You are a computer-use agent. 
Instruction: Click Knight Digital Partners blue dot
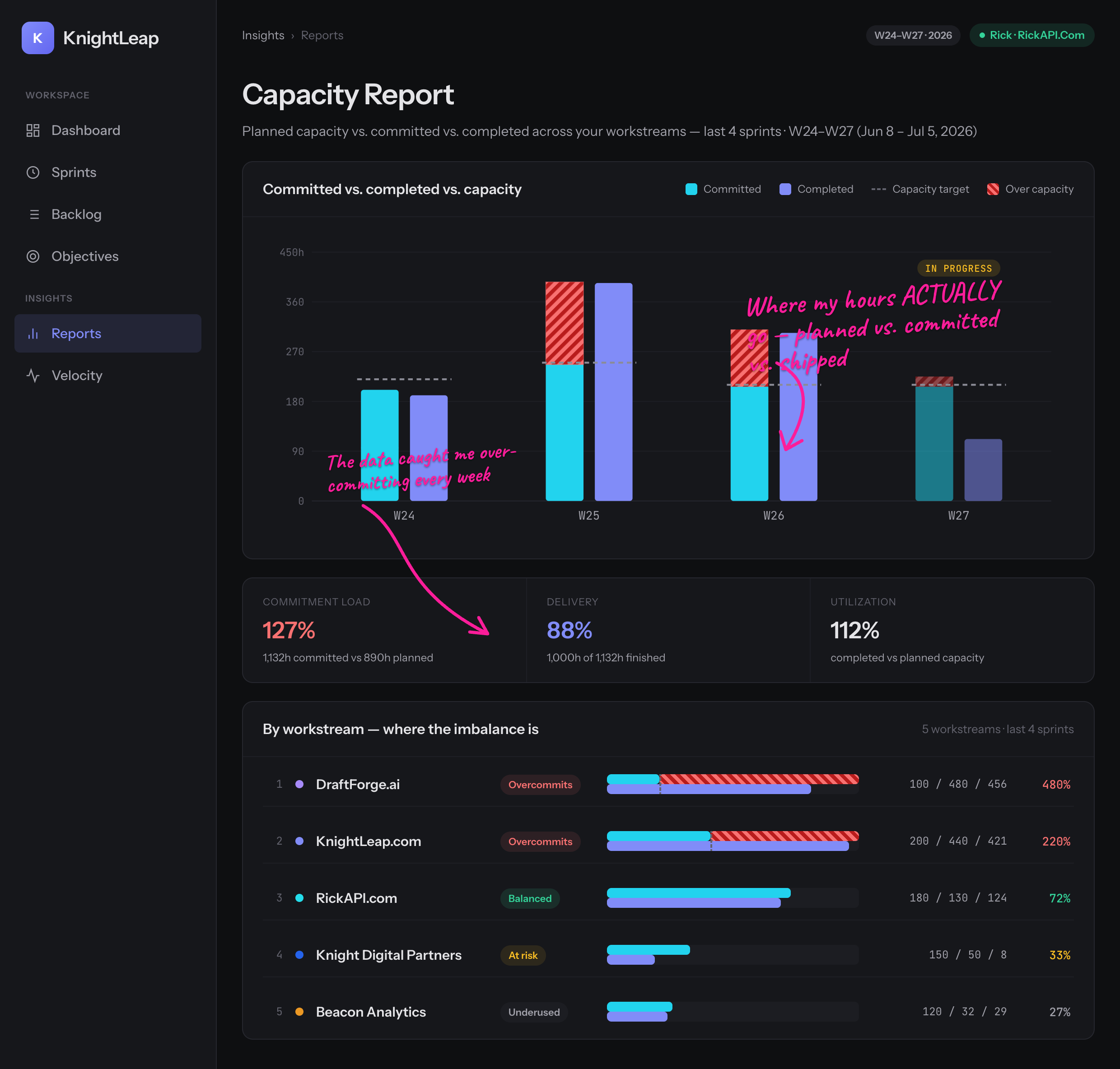(299, 954)
